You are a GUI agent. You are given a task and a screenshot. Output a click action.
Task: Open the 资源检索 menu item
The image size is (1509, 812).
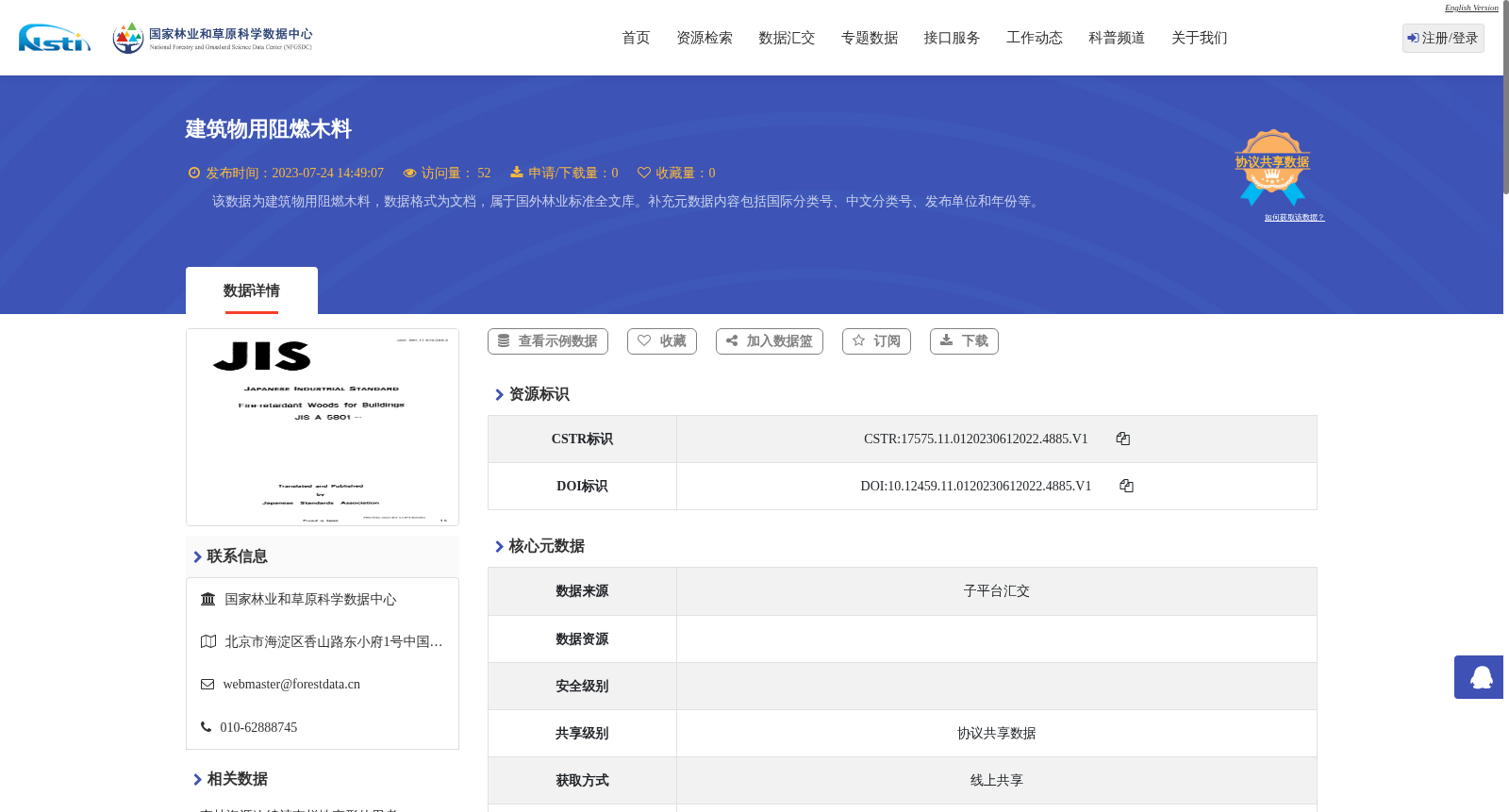click(705, 38)
